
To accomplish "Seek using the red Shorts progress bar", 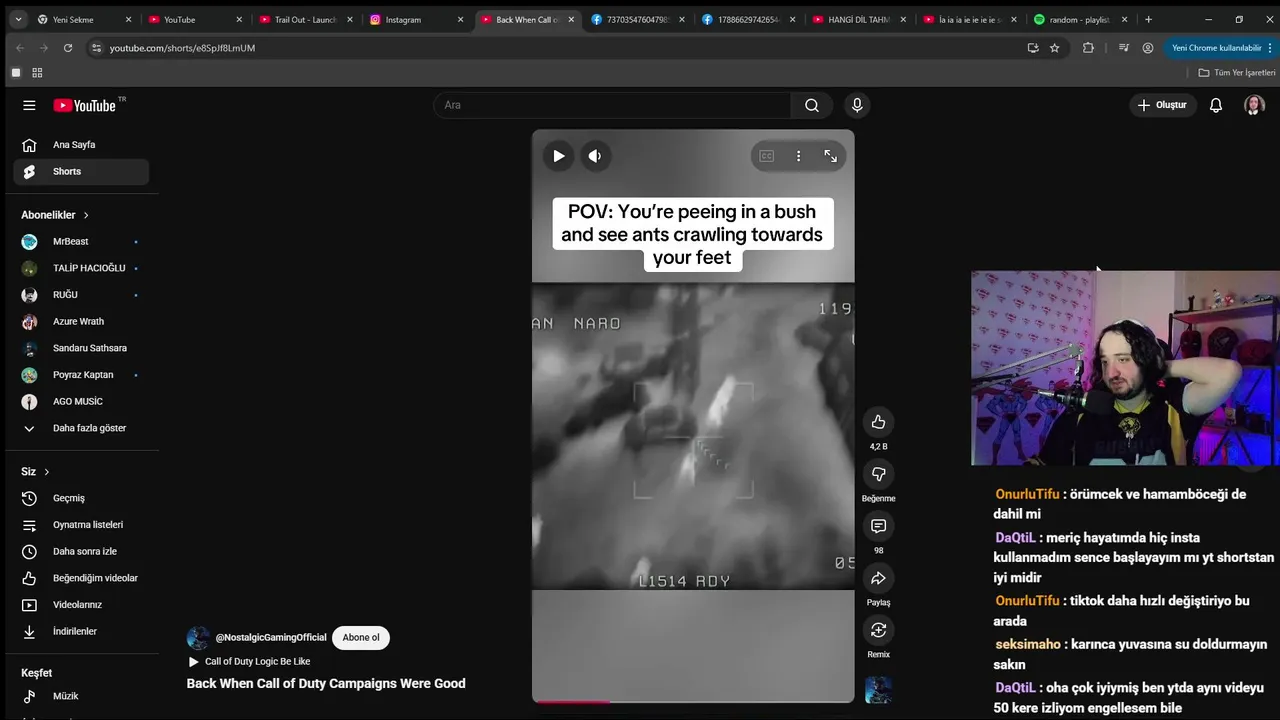I will [x=693, y=701].
